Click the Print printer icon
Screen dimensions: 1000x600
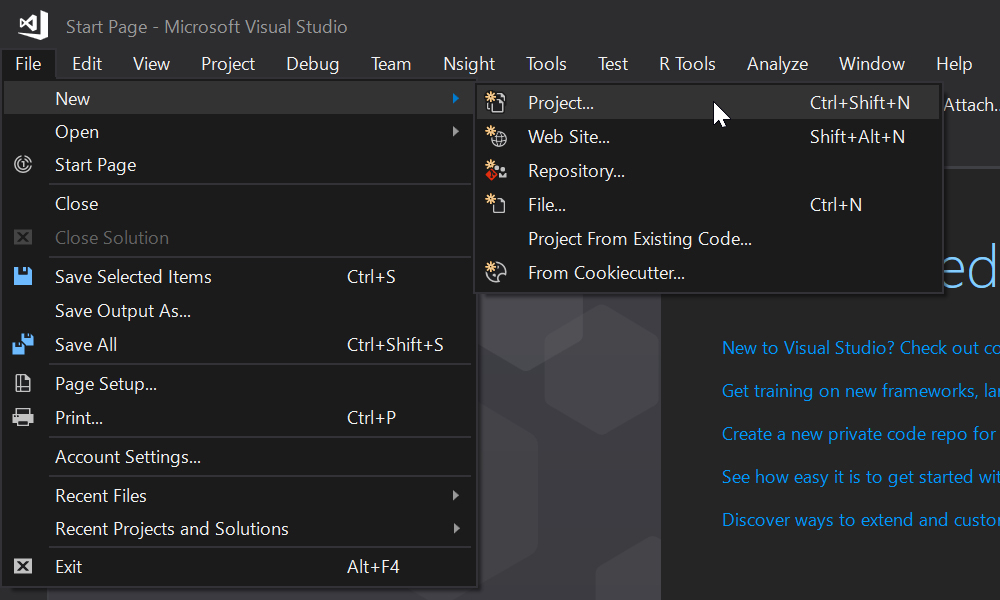23,417
